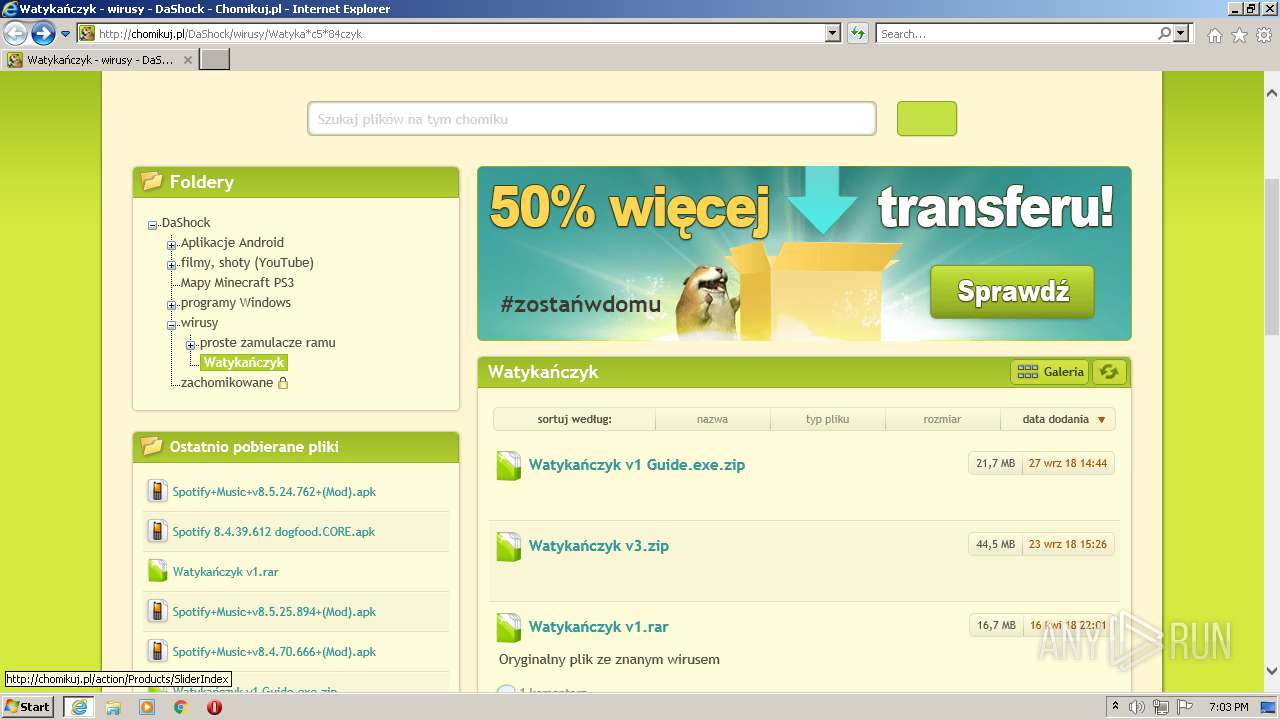
Task: Open Spotify 8.4.39.612 dogfood.CORE.apk link
Action: [273, 532]
